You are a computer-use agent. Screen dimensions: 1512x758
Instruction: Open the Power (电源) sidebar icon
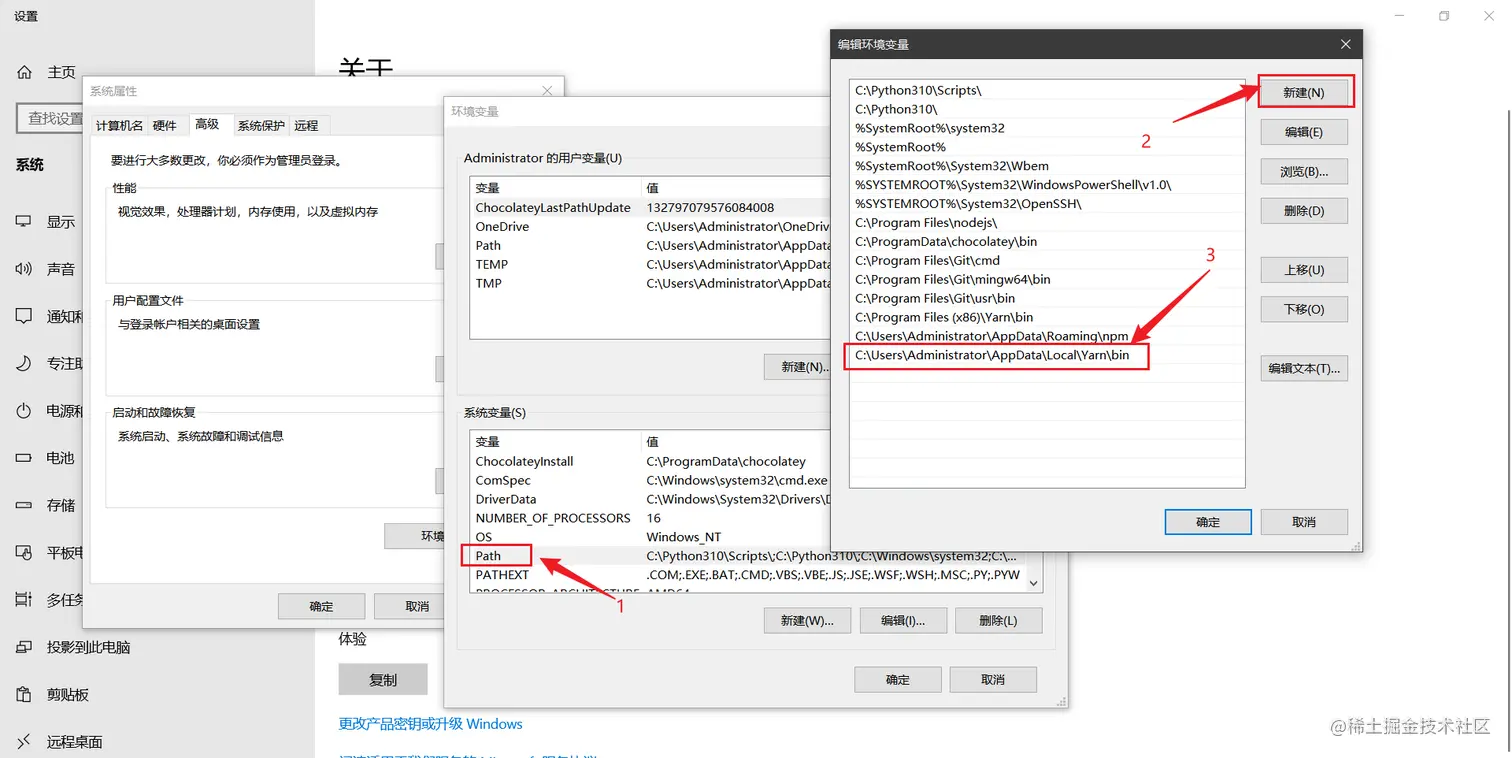(24, 411)
